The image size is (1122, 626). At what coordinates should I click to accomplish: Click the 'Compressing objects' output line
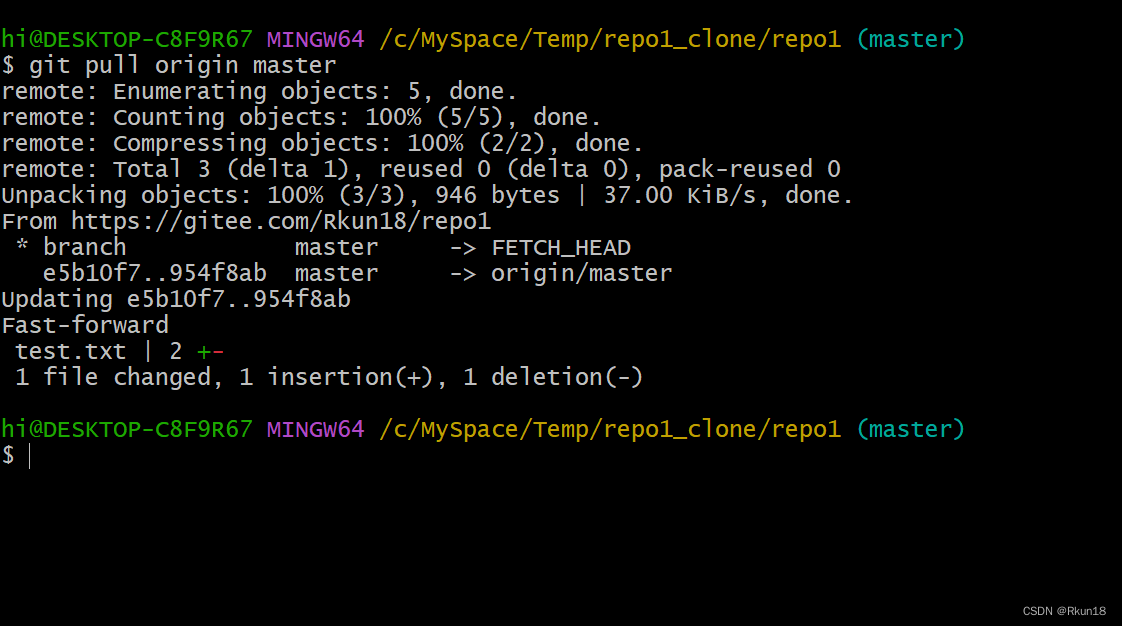point(322,143)
